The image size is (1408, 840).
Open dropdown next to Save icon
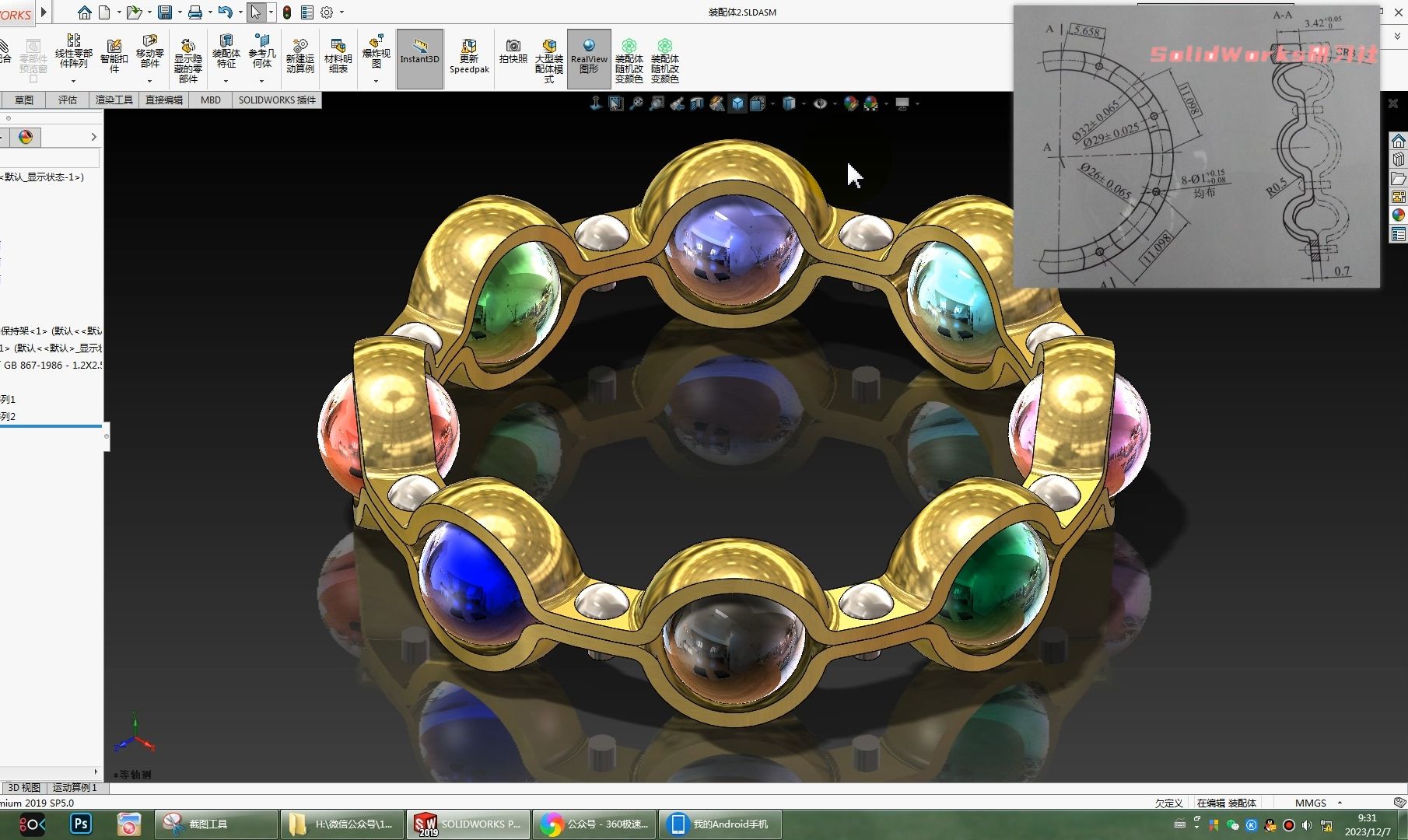(179, 12)
